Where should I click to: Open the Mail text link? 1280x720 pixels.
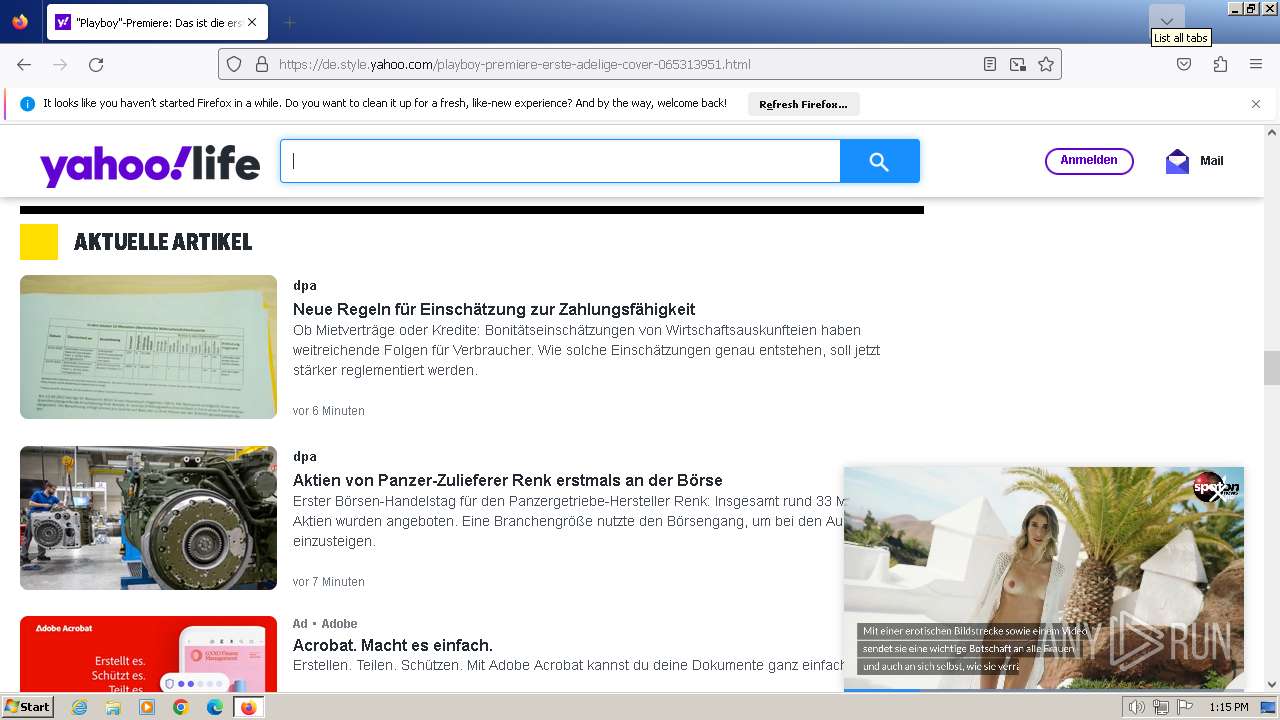point(1211,161)
